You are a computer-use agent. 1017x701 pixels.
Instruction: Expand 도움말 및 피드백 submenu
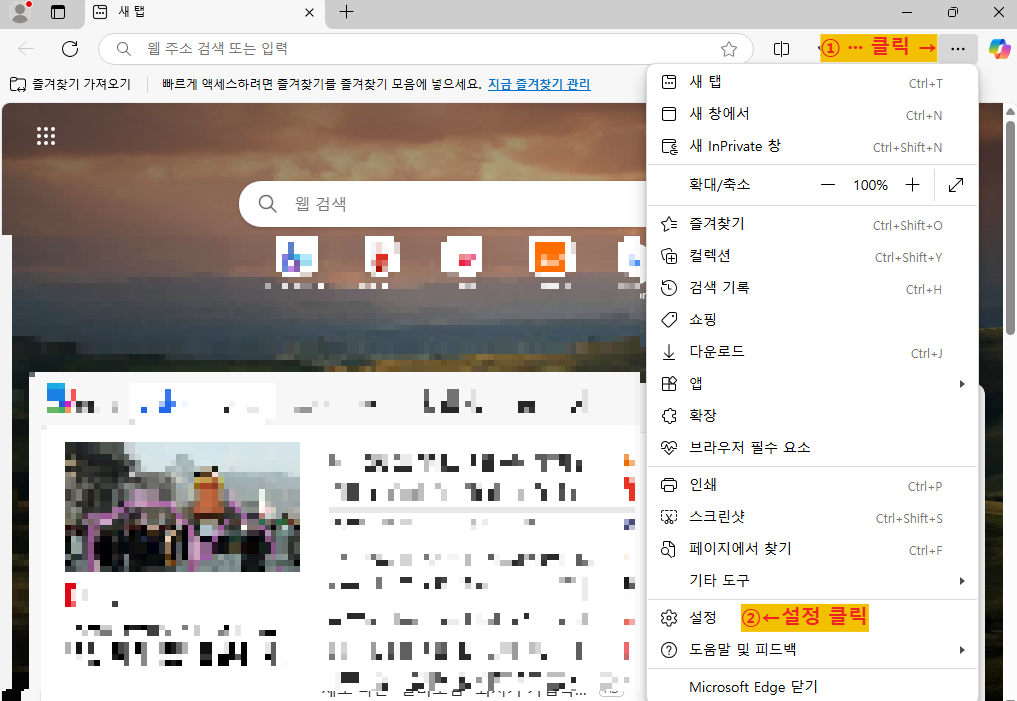pos(812,650)
